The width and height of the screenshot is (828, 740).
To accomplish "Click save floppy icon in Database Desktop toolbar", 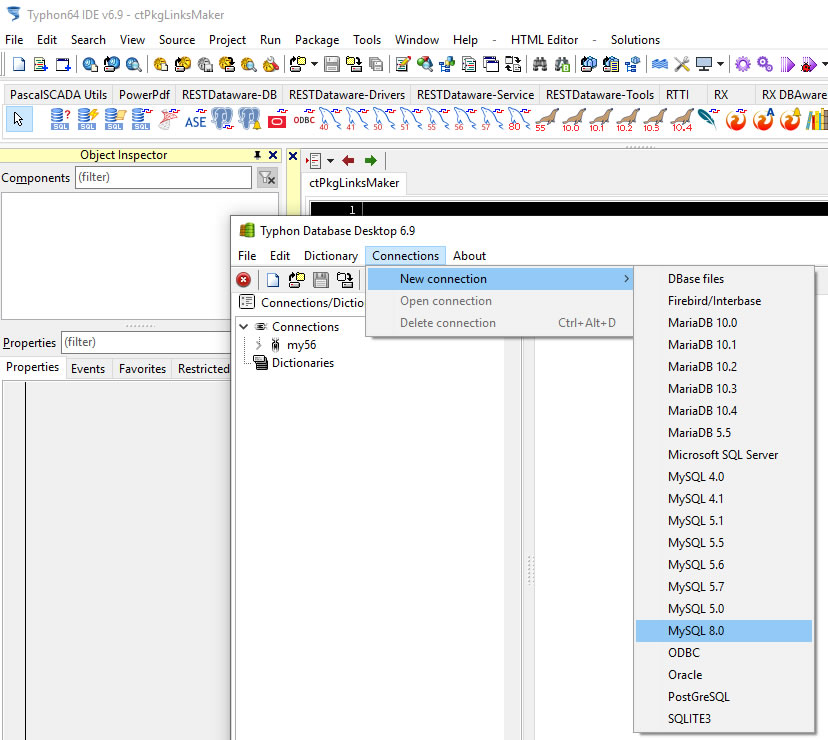I will point(321,280).
